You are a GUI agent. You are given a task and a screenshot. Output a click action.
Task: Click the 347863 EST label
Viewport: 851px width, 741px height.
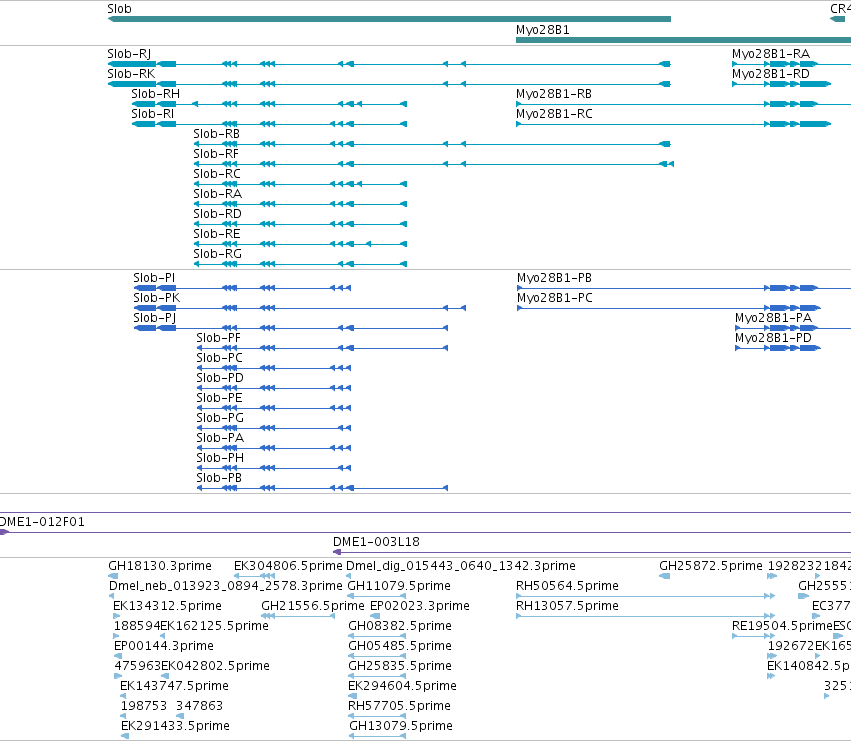pos(200,707)
